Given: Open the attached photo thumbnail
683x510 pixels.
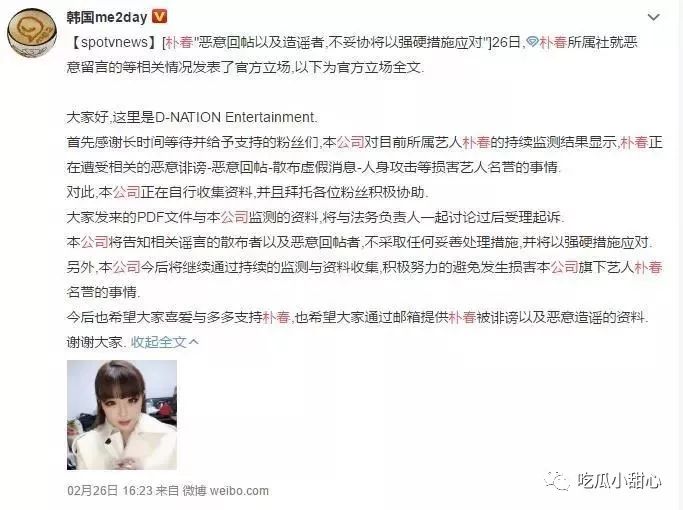Looking at the screenshot, I should (122, 415).
